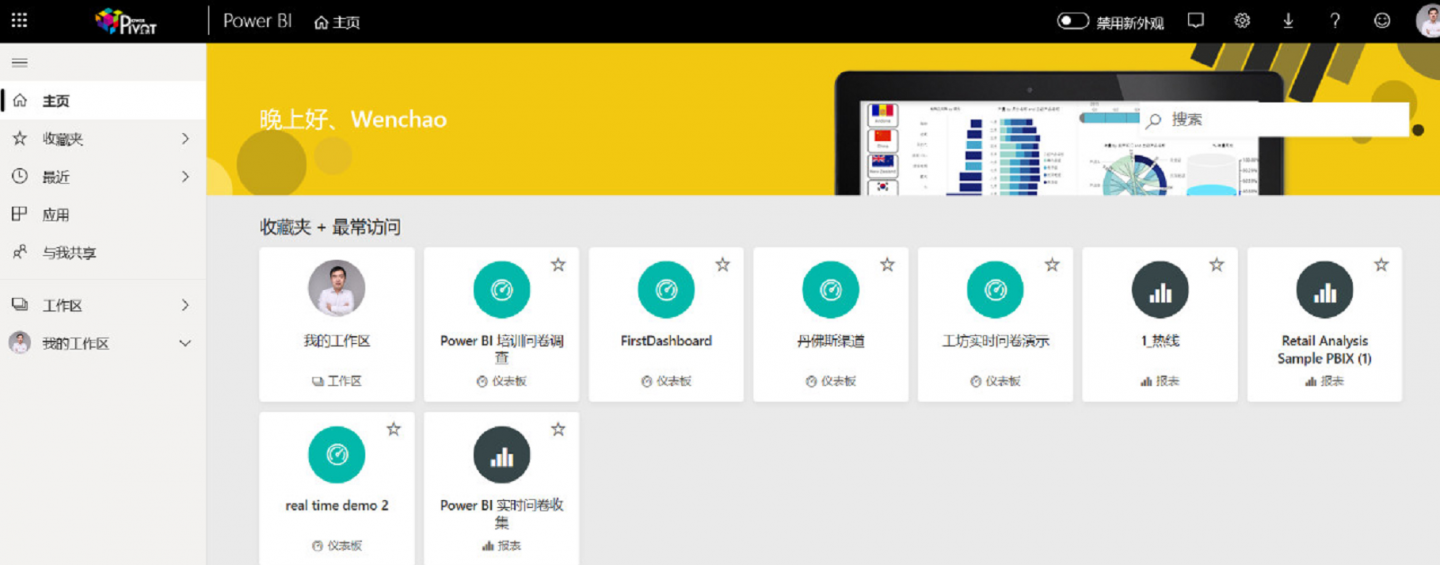
Task: Expand the 收藏夹 chevron arrow
Action: click(x=185, y=139)
